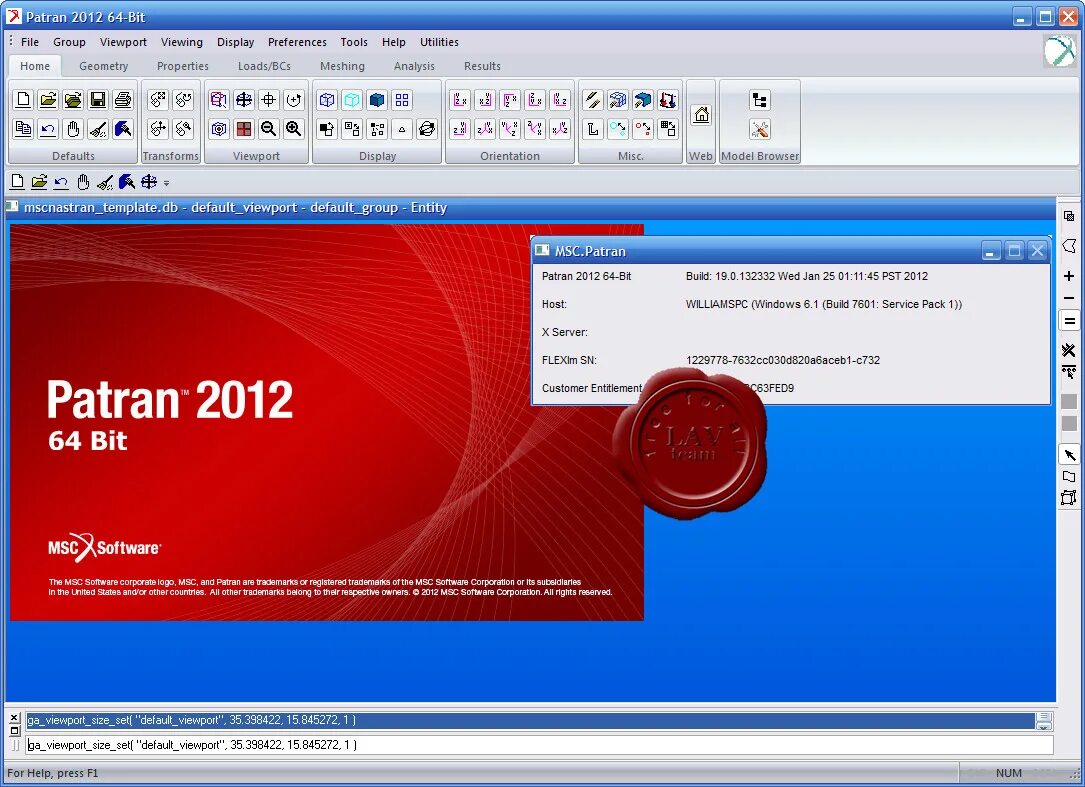Click the FLEXlm SN value text

pyautogui.click(x=783, y=360)
